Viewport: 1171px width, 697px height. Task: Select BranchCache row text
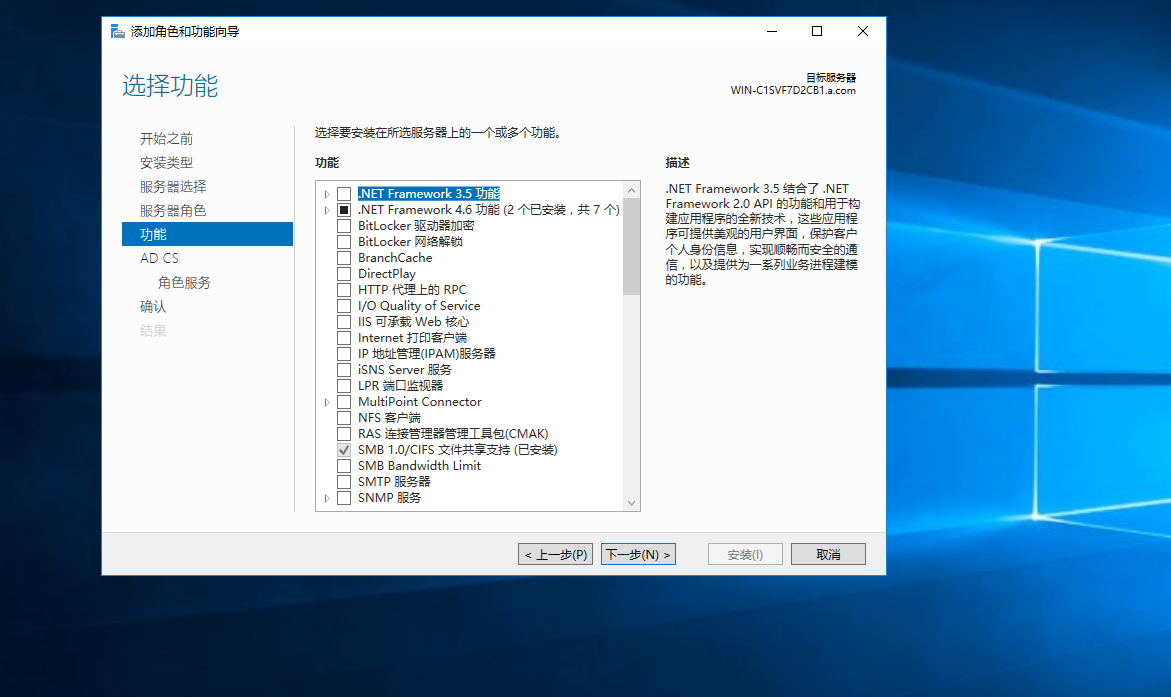tap(394, 258)
